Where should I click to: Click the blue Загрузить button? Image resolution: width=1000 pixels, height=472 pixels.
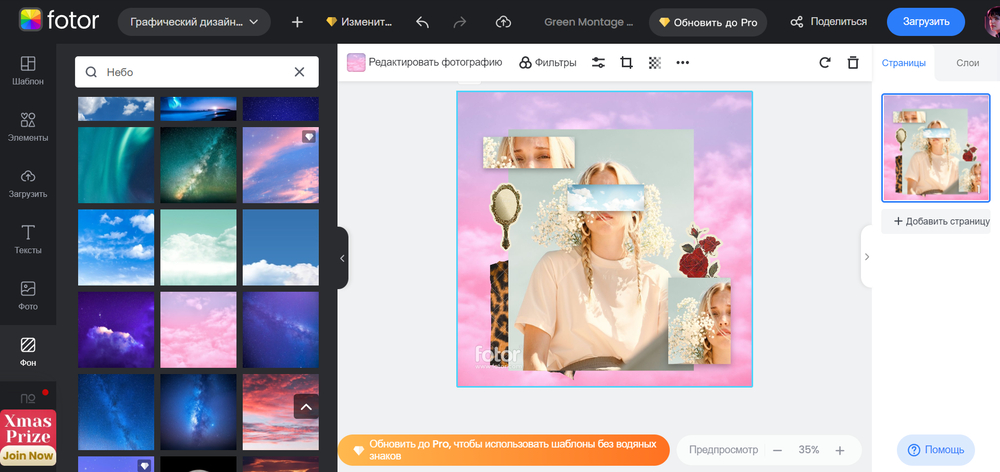[x=925, y=22]
